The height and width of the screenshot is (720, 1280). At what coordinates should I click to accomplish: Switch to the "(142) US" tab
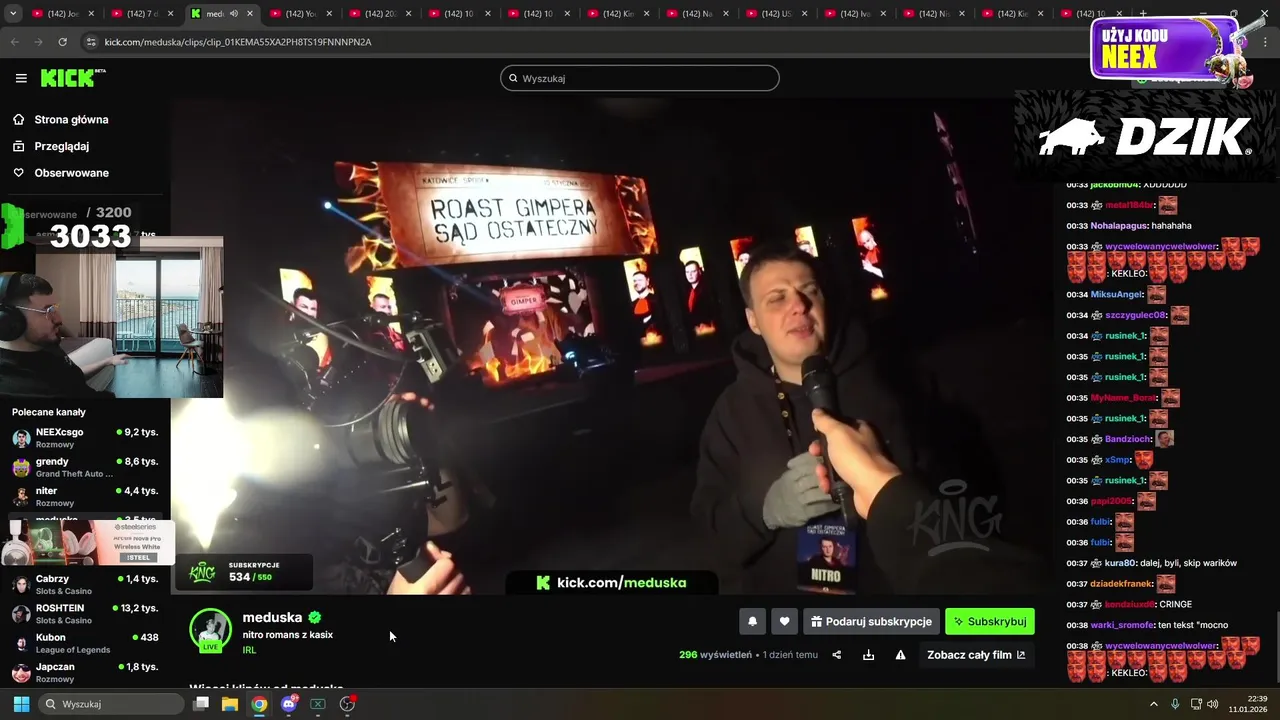(776, 14)
